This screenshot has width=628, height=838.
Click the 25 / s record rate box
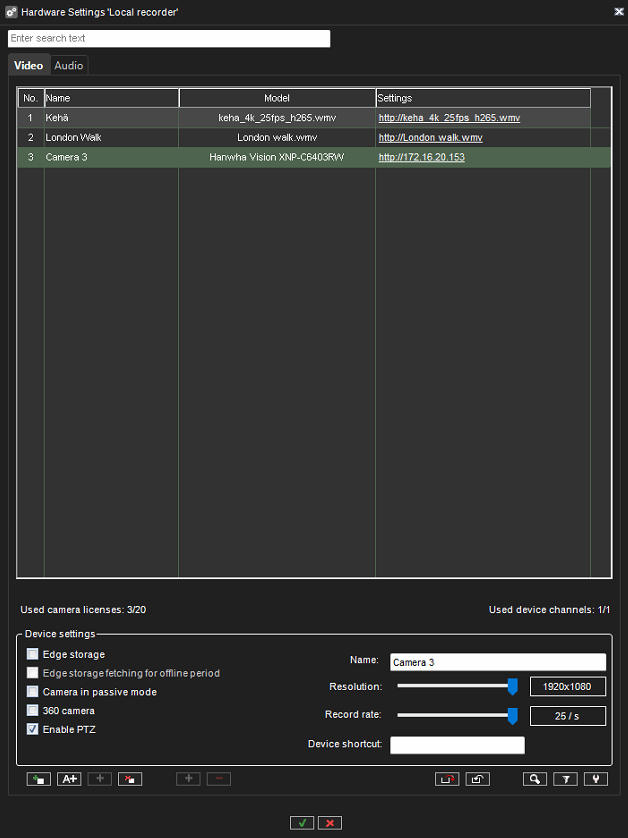click(568, 716)
